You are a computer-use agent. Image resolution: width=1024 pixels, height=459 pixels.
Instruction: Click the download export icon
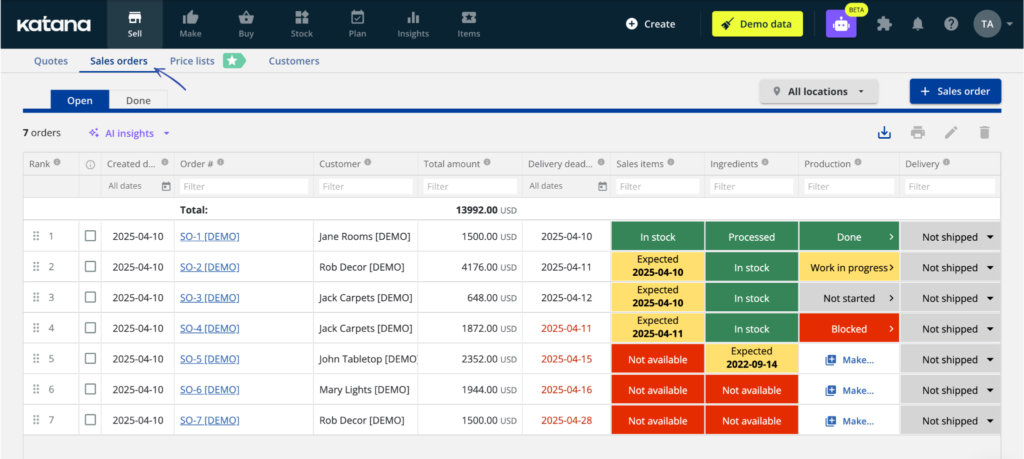tap(884, 133)
